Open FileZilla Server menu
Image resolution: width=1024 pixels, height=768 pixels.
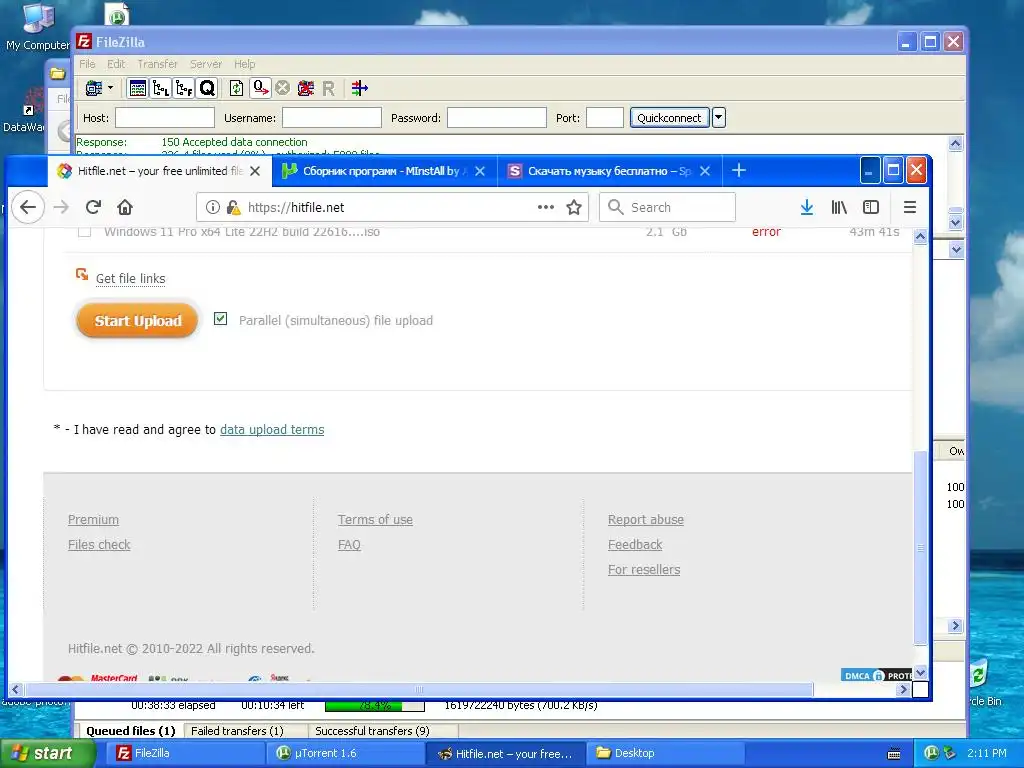click(206, 64)
